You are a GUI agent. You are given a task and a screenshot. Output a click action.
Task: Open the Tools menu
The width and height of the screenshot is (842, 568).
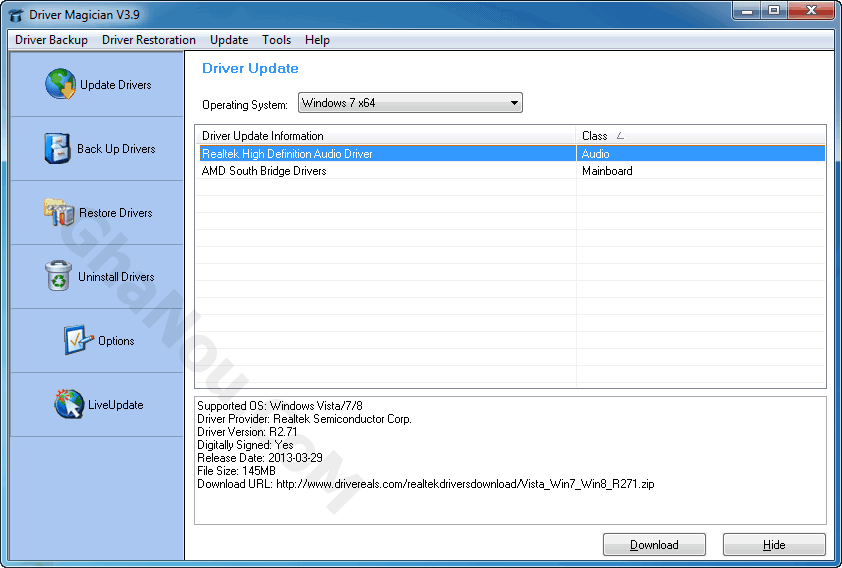(276, 40)
